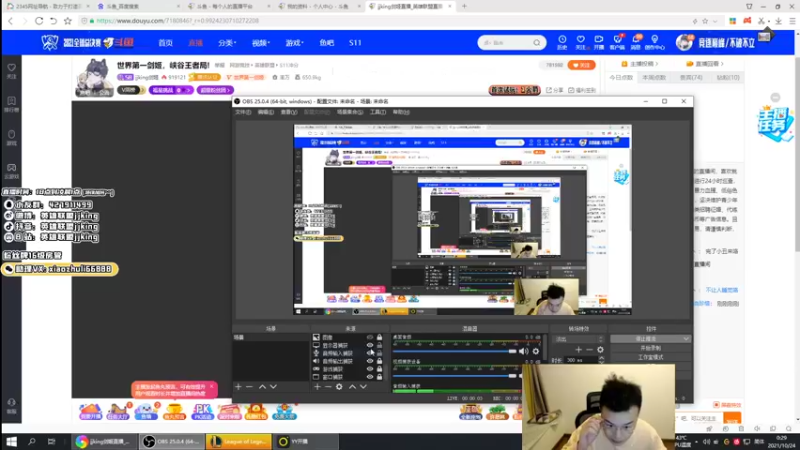Toggle visibility of Image source
Viewport: 800px width, 450px height.
click(x=370, y=337)
